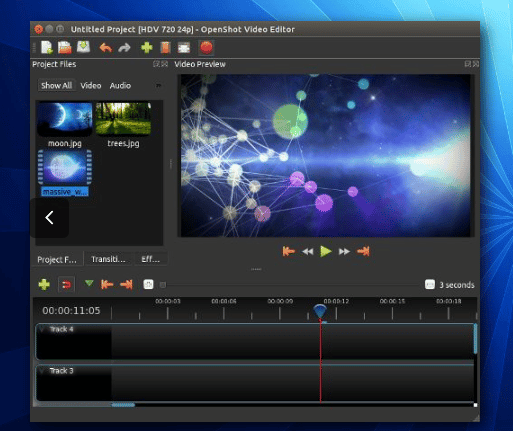Jump to the previous marker in the timeline toolbar

pos(107,284)
